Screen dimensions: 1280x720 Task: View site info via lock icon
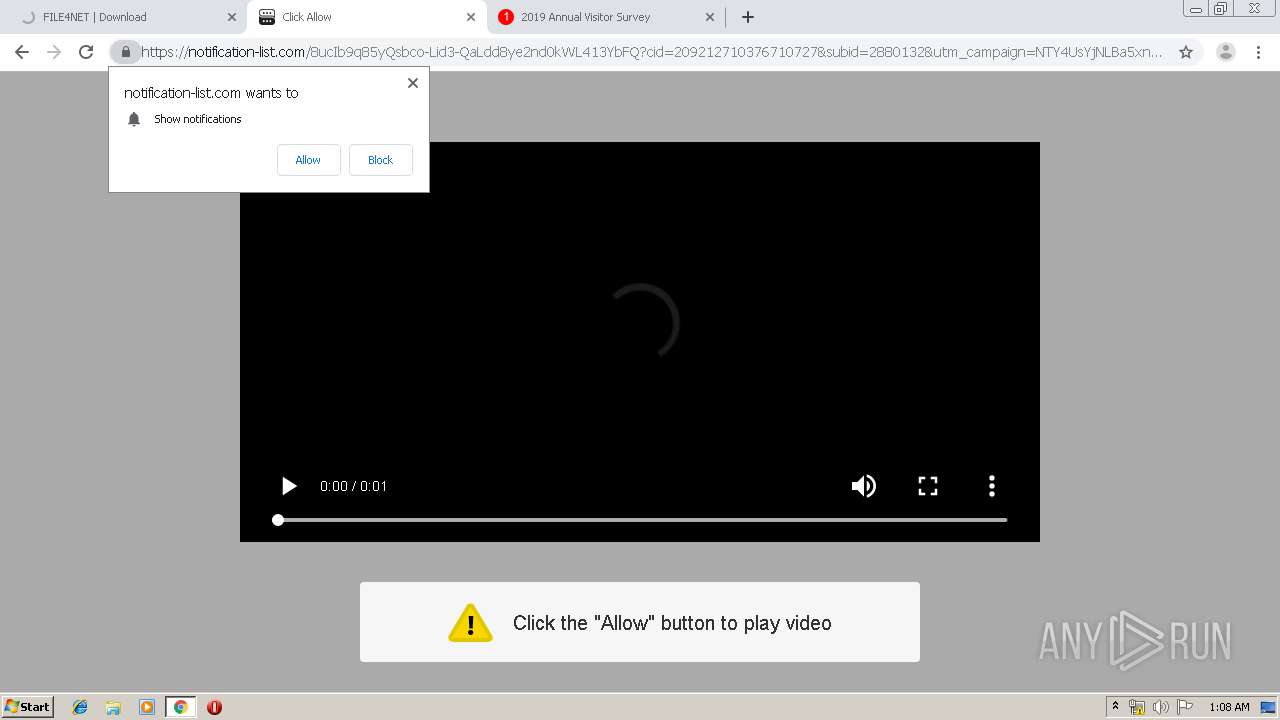click(x=125, y=52)
